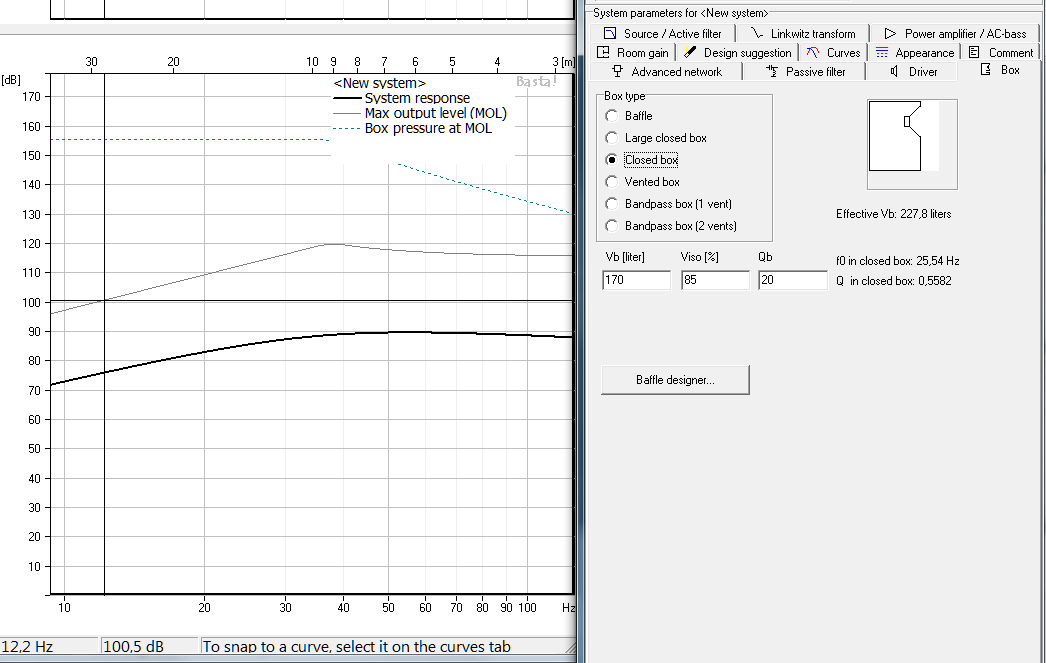Click the f0 in closed box value
Screen dimensions: 1046x663
[897, 261]
